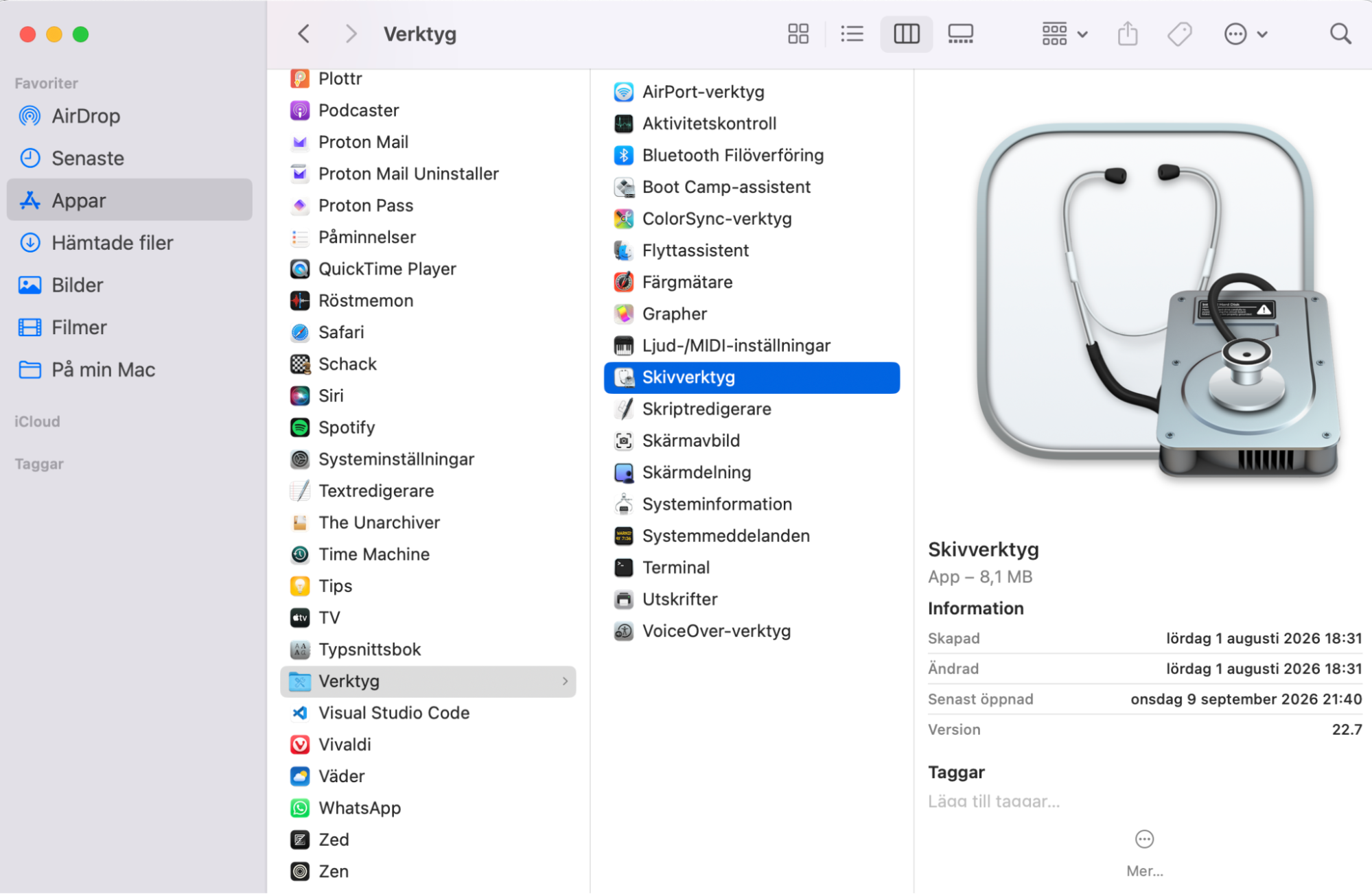Click the Skivverktyg preview icon
The height and width of the screenshot is (894, 1372).
(x=1158, y=301)
